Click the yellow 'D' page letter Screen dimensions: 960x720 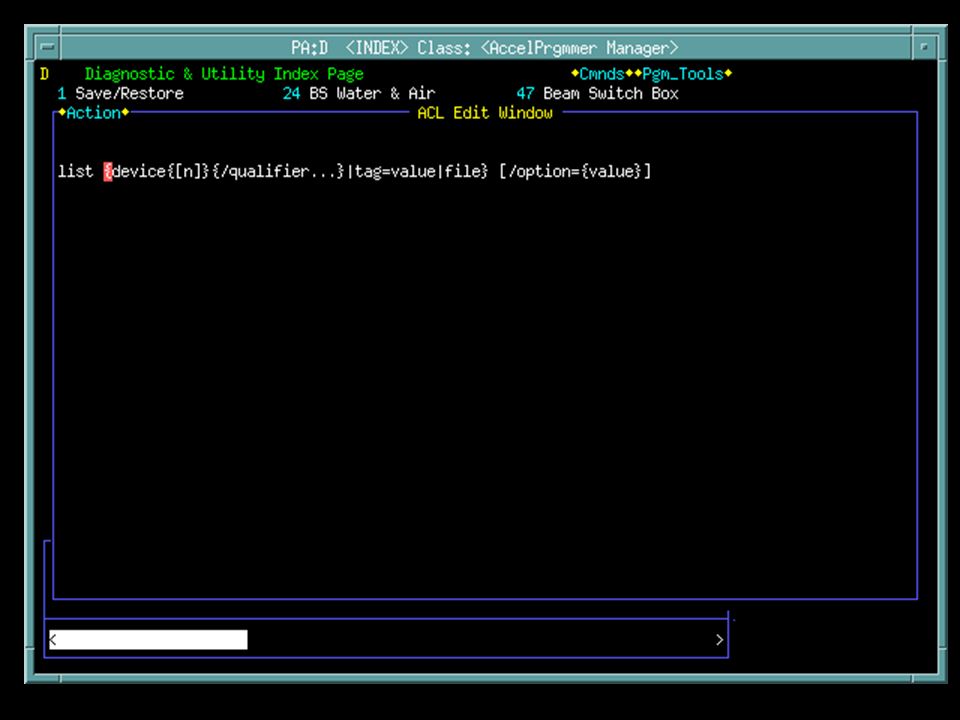tap(44, 74)
